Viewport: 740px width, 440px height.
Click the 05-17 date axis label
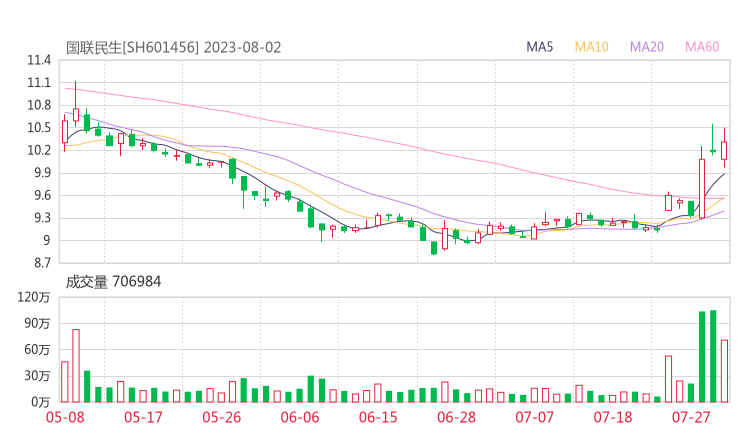[143, 417]
